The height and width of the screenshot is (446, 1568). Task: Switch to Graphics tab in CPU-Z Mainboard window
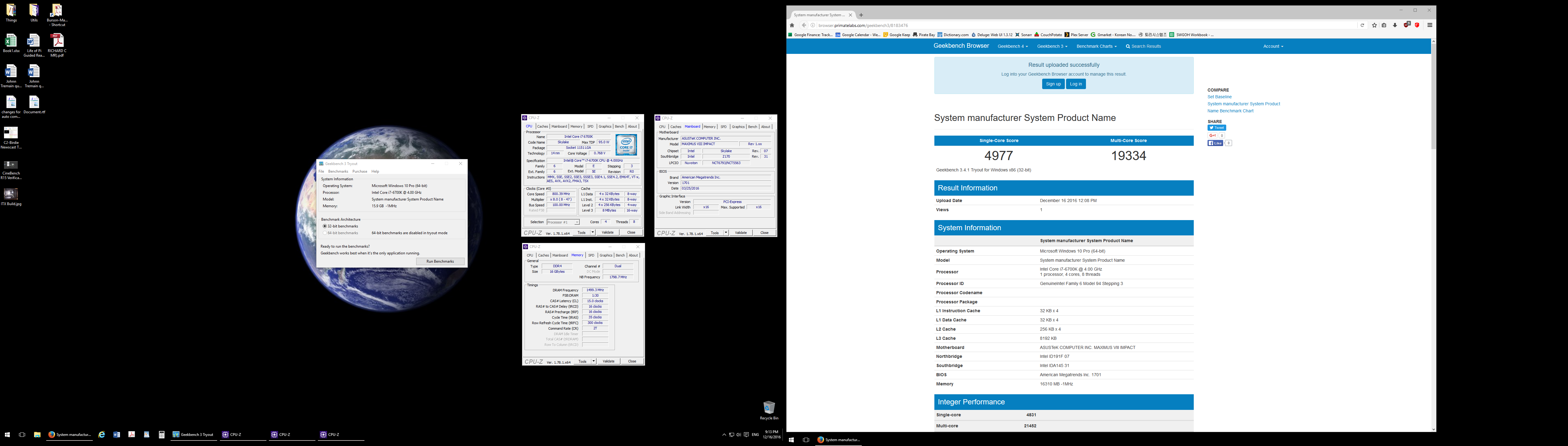(738, 126)
